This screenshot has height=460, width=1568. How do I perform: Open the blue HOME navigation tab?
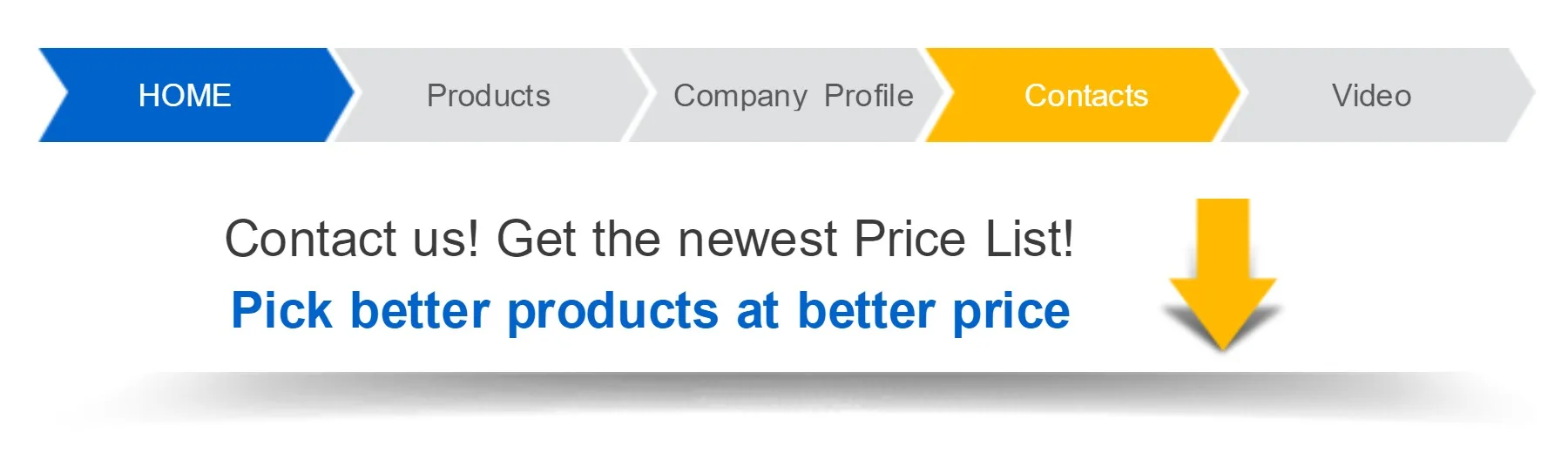point(185,95)
